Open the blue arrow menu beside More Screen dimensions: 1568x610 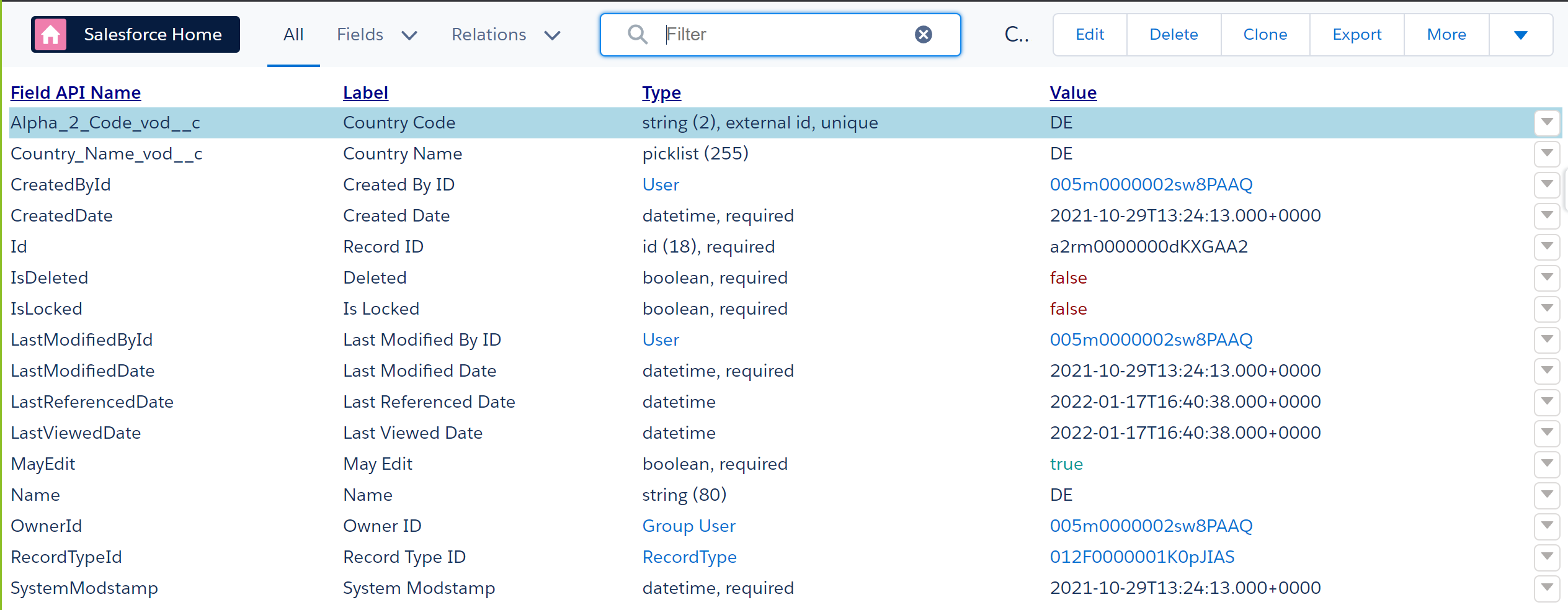[x=1520, y=35]
